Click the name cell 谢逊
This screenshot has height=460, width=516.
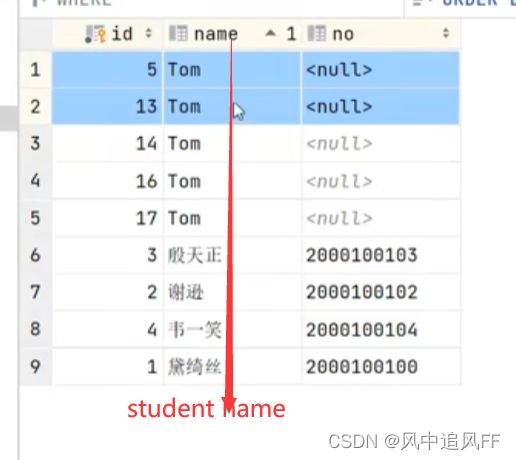pyautogui.click(x=232, y=292)
